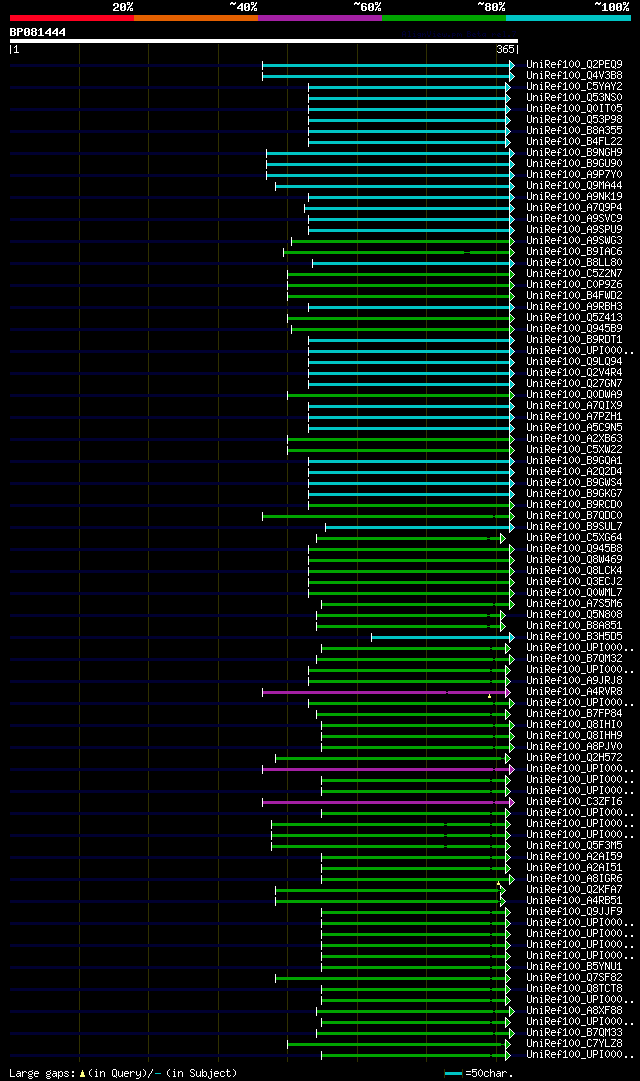Viewport: 640px width, 1081px height.
Task: Select the UniRef100_Q945B9 label
Action: pos(574,329)
